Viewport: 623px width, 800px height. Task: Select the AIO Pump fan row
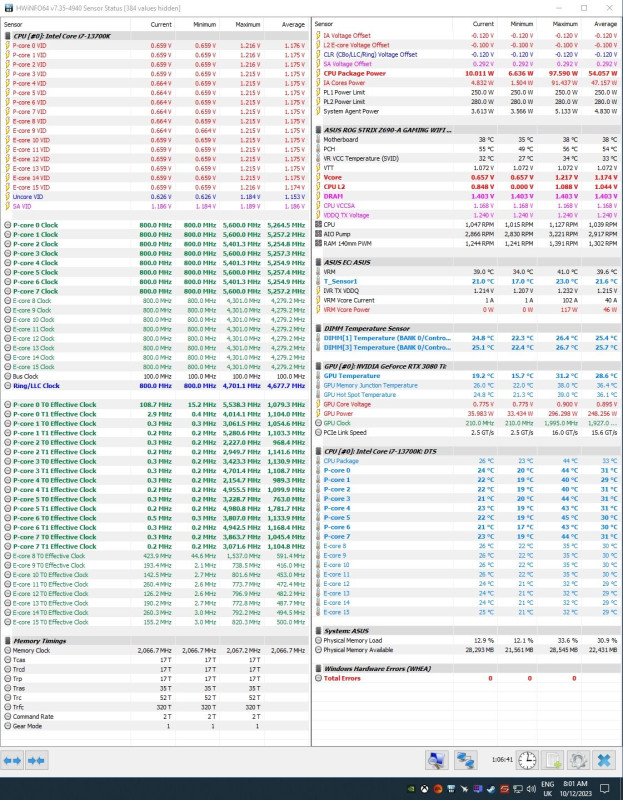[x=466, y=234]
